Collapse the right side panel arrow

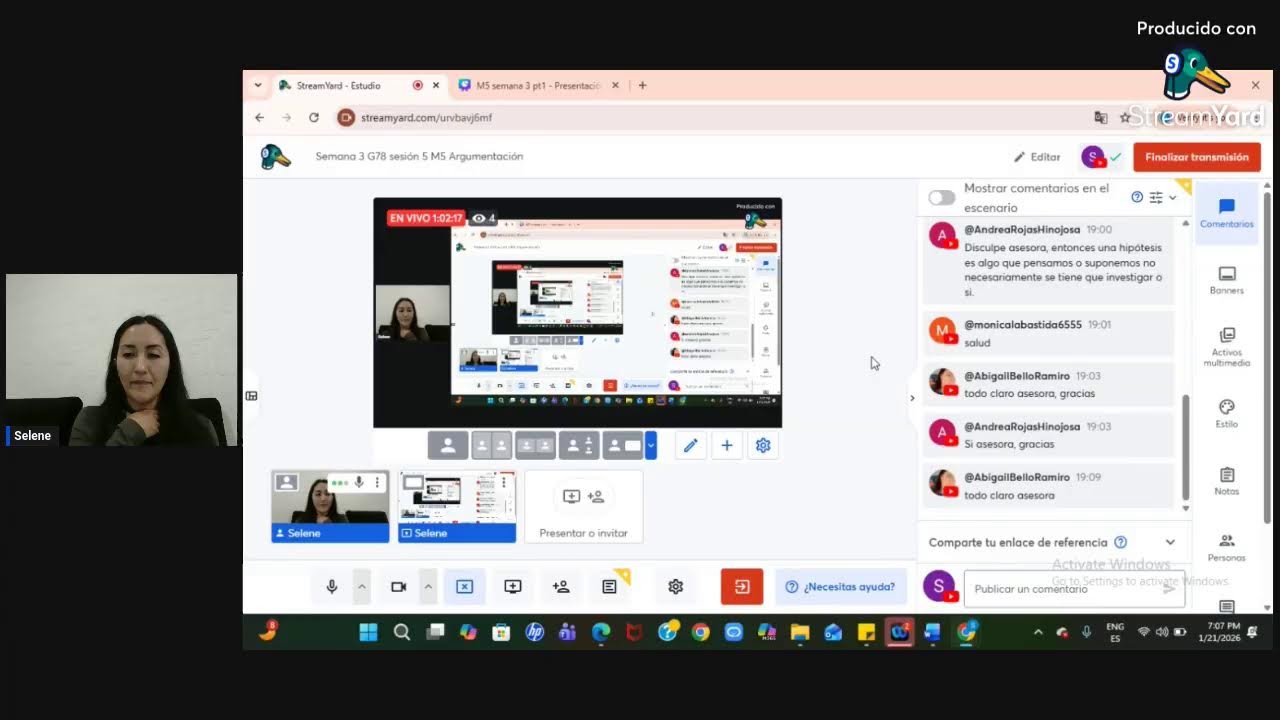tap(911, 398)
